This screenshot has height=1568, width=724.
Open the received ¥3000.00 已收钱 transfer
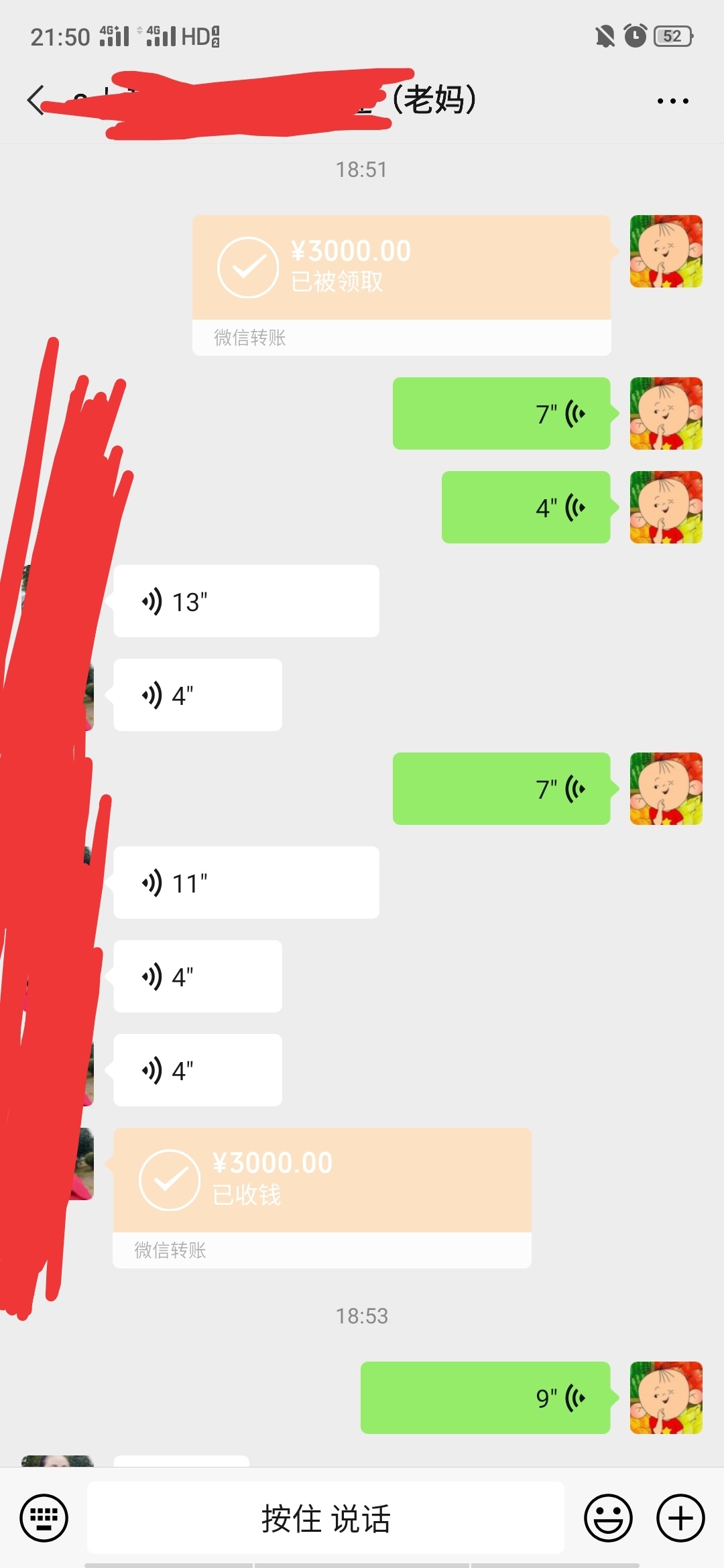(x=322, y=1197)
